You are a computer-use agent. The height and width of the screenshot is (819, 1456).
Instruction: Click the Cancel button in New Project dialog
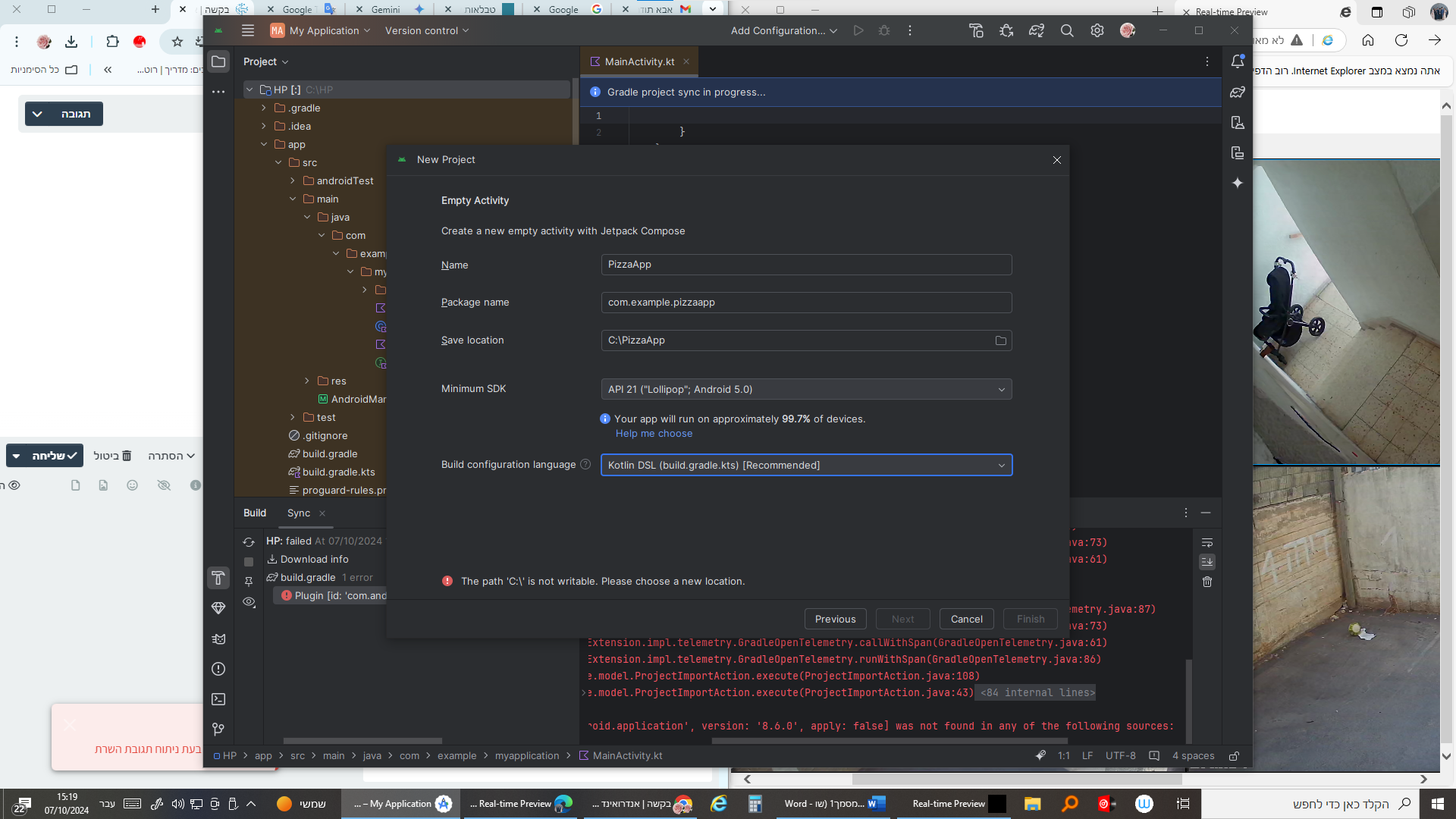(967, 619)
